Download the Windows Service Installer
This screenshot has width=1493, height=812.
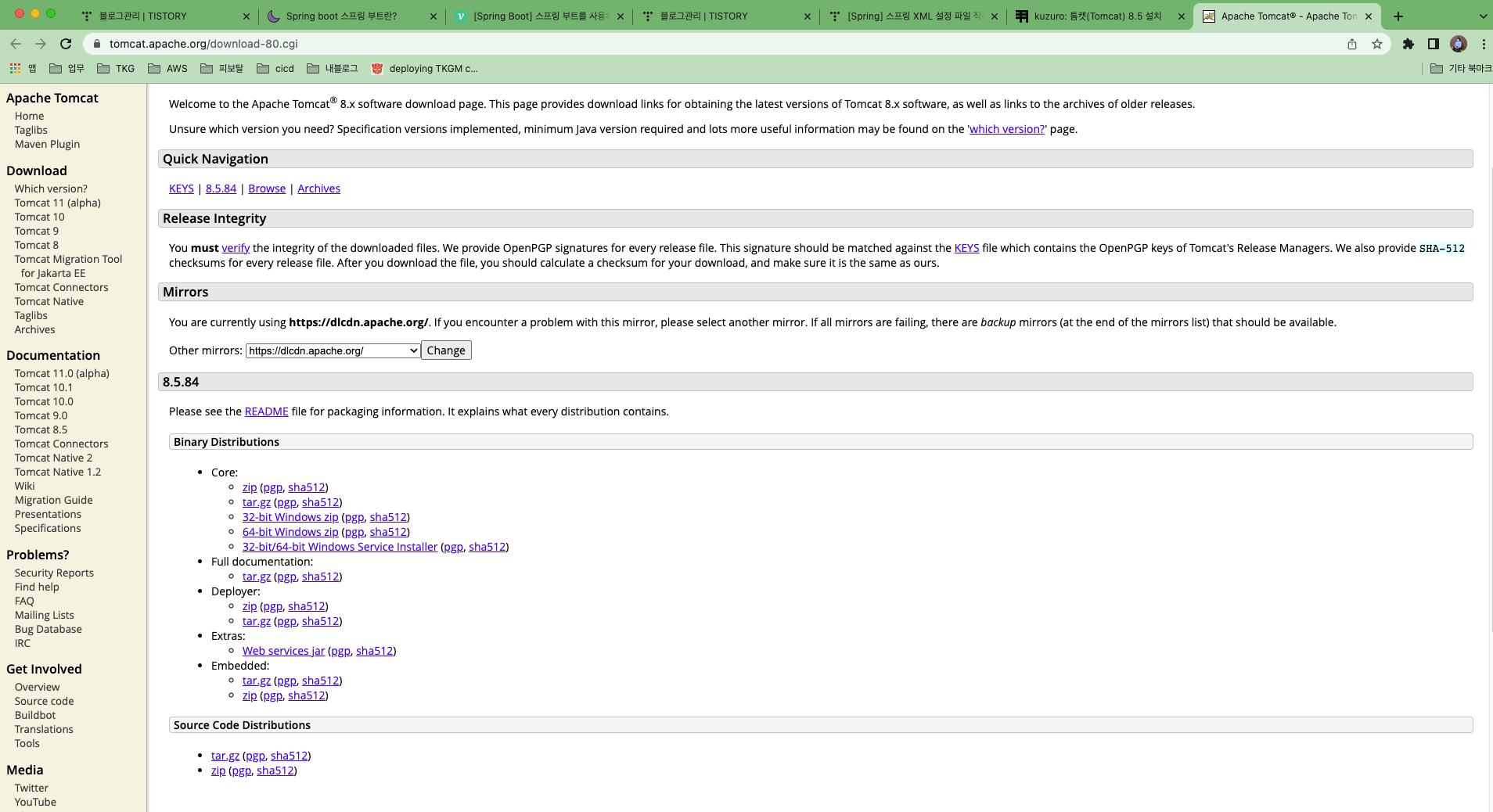click(340, 547)
